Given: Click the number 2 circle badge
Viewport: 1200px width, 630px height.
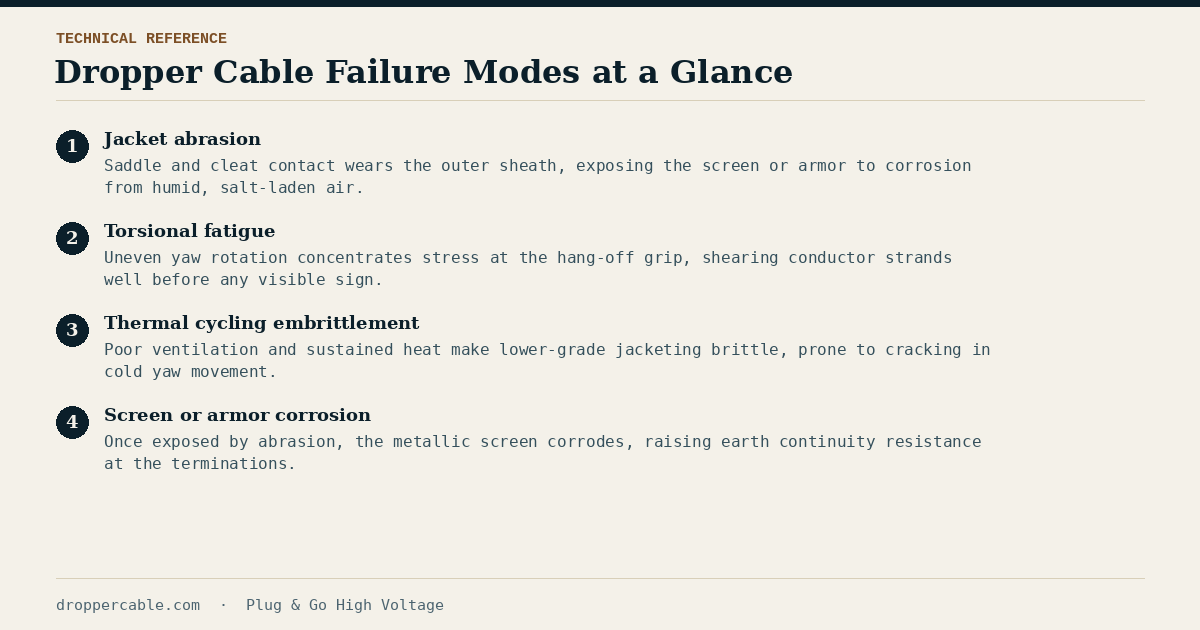Looking at the screenshot, I should tap(72, 239).
